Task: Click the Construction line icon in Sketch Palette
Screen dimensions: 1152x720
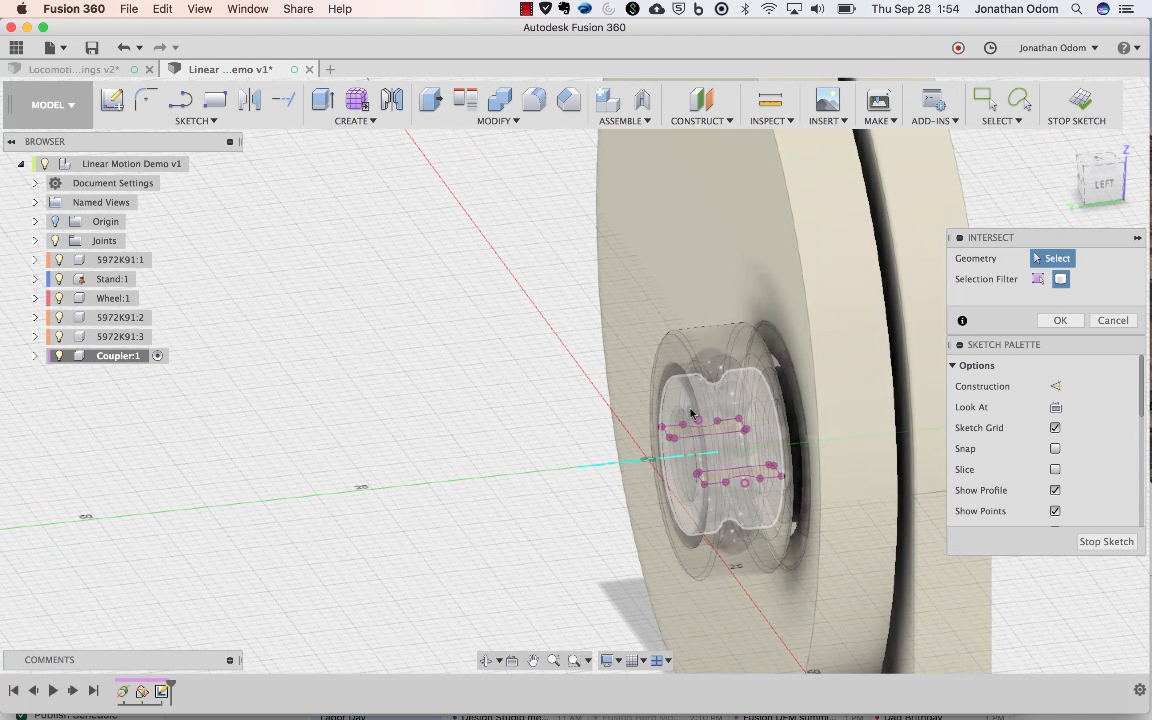Action: (x=1055, y=386)
